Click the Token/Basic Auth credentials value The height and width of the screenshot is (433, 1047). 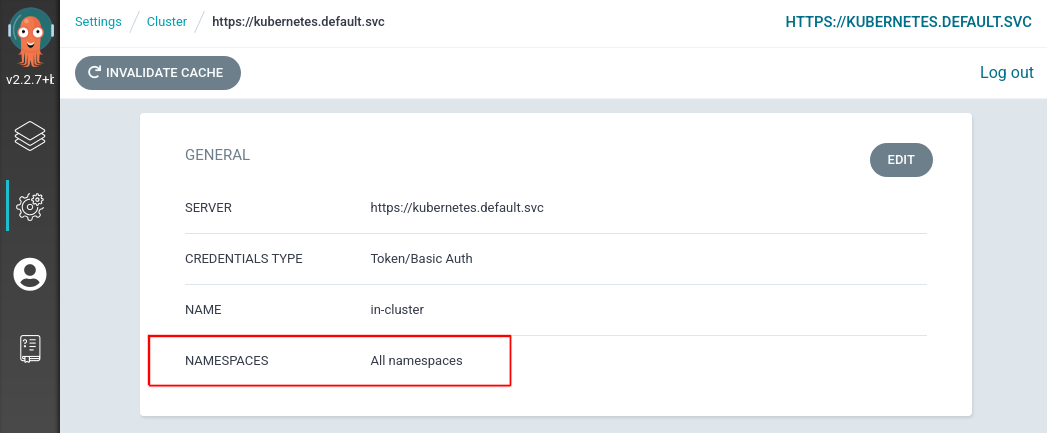click(x=421, y=258)
